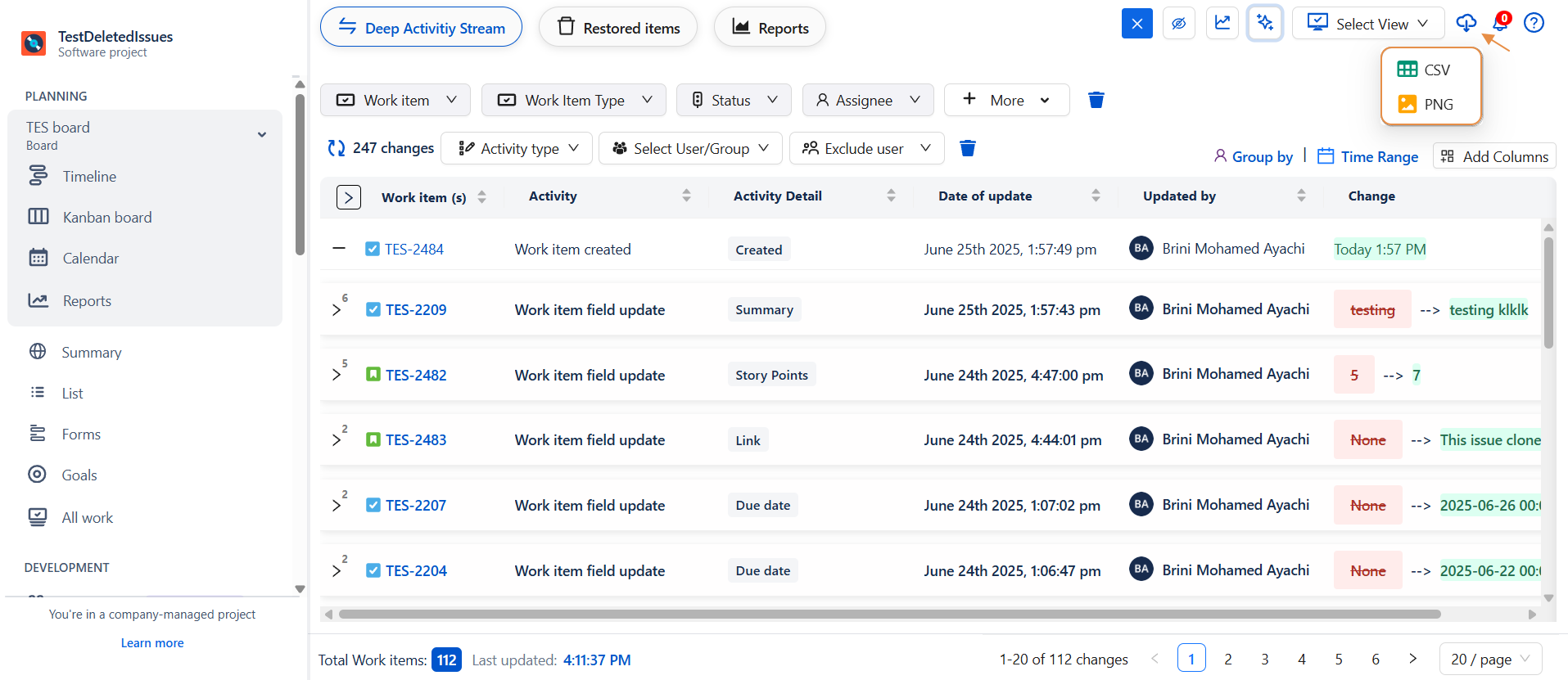Click the blue X button in the top bar
This screenshot has width=1568, height=680.
tap(1136, 23)
